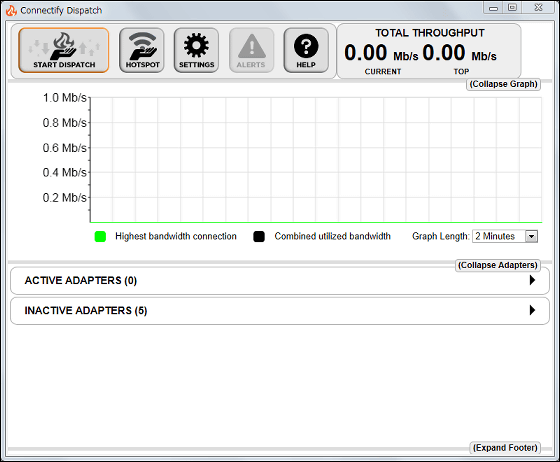Open the Graph Length dropdown arrow
This screenshot has height=462, width=560.
[531, 236]
